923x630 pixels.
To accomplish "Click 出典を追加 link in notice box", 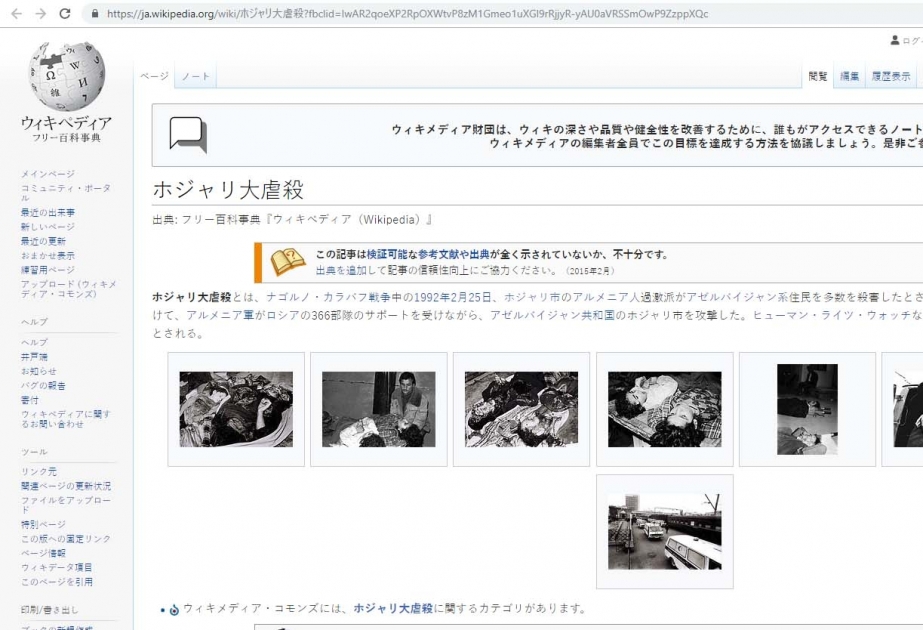I will pos(341,270).
